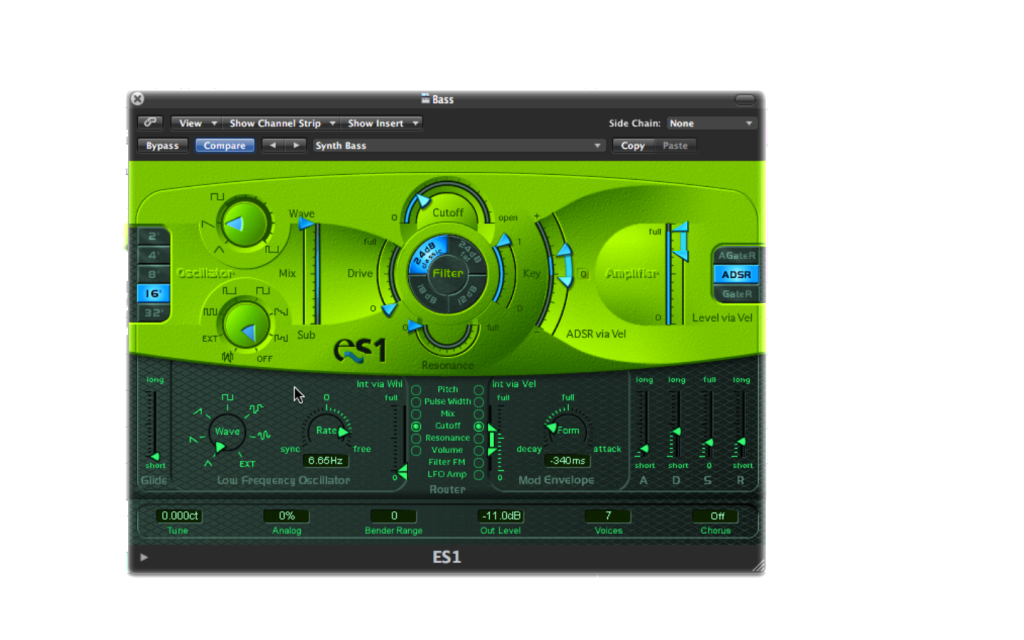Viewport: 1024px width, 640px height.
Task: Select GateR amplifier mode button
Action: point(736,293)
